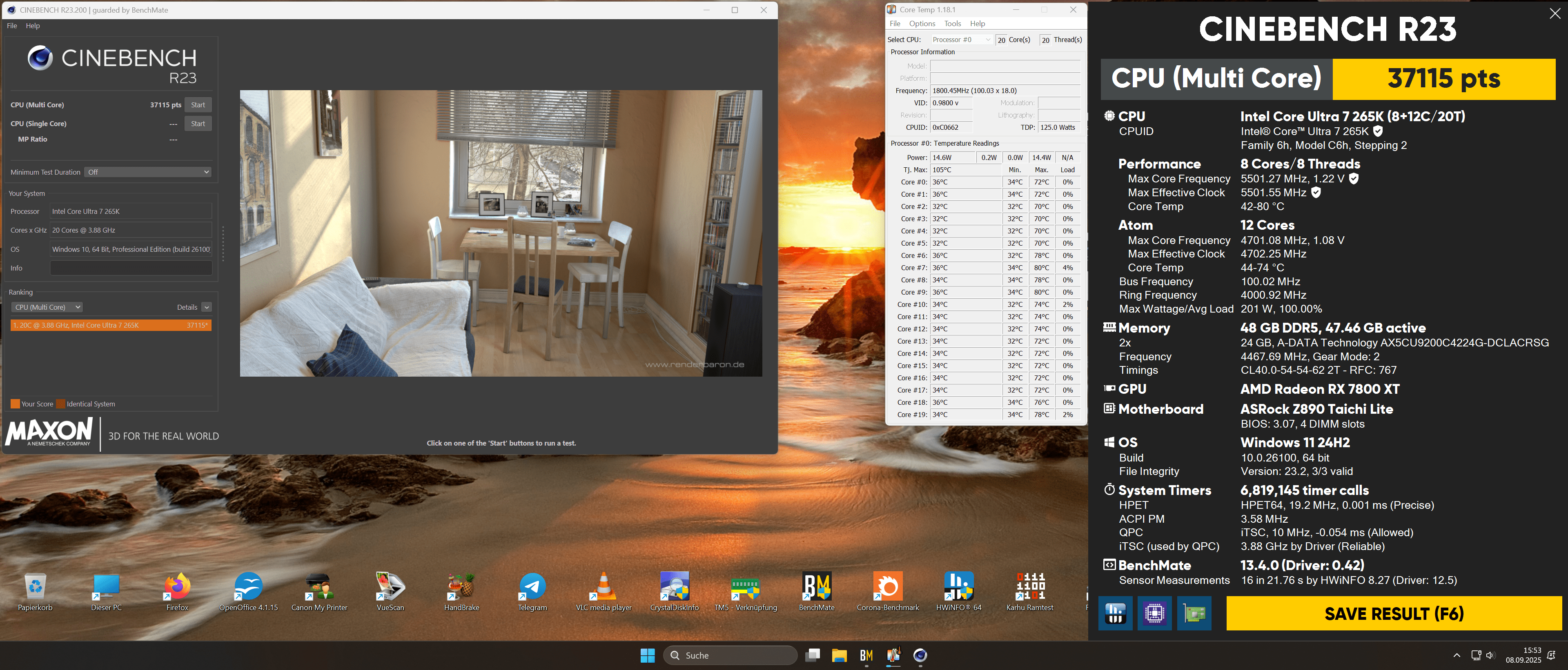Open the CPU (Multi Core) ranking dropdown

tap(47, 307)
